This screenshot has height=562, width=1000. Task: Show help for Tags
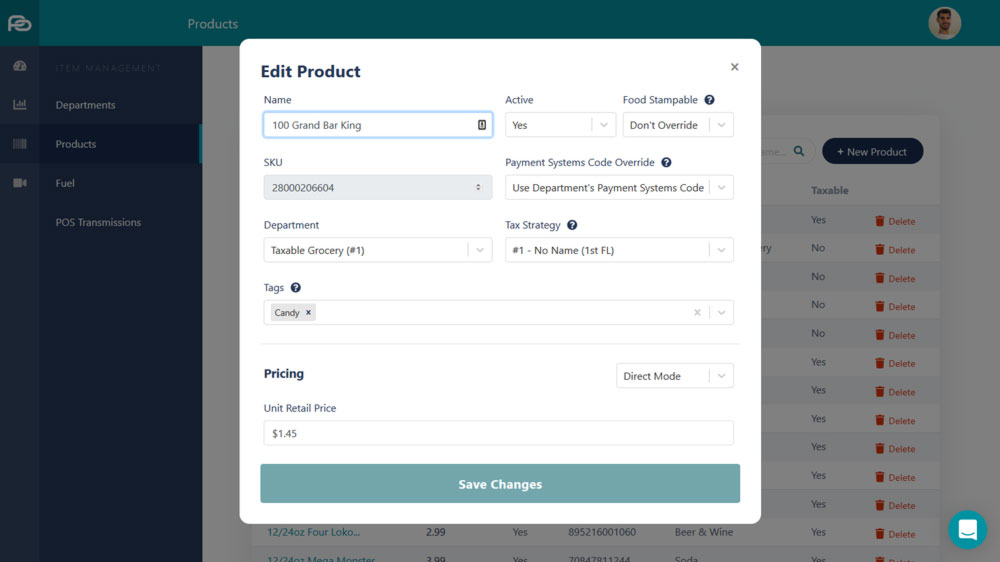(295, 288)
